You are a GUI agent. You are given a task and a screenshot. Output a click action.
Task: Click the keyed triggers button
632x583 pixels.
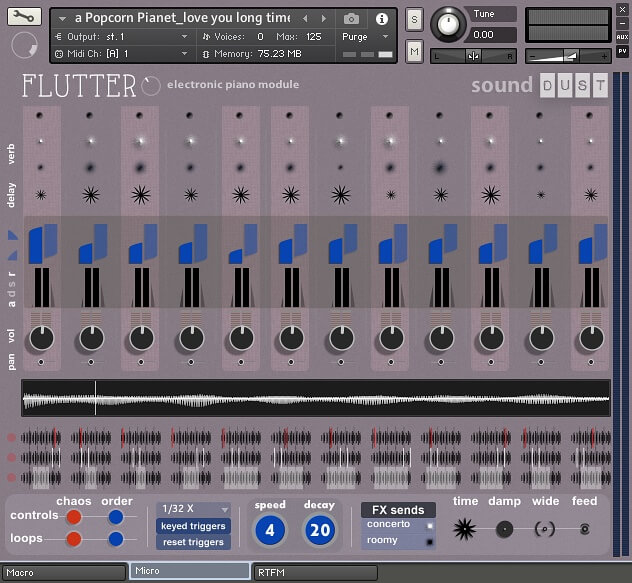coord(193,526)
